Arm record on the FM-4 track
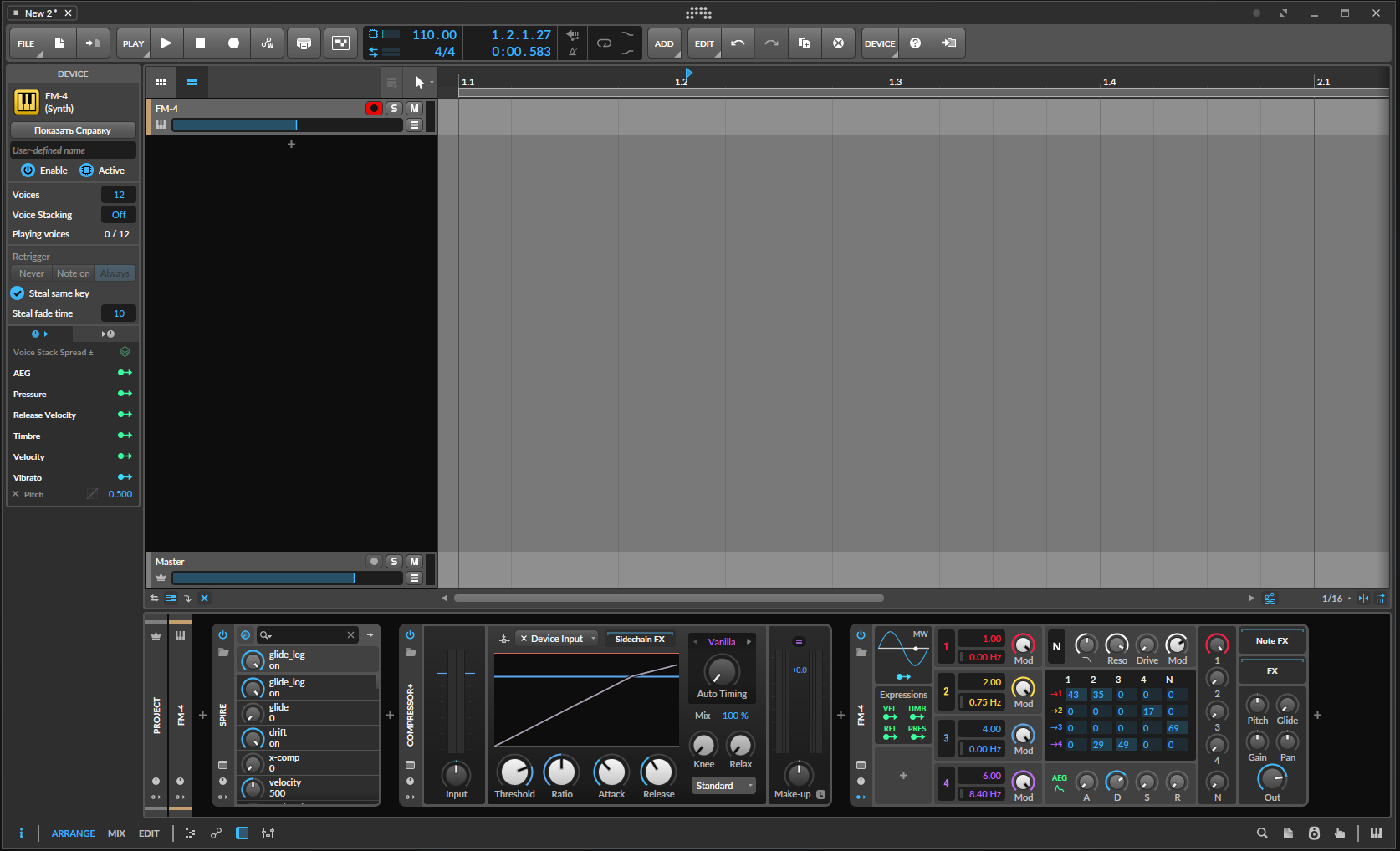Screen dimensions: 1400x851 (374, 109)
